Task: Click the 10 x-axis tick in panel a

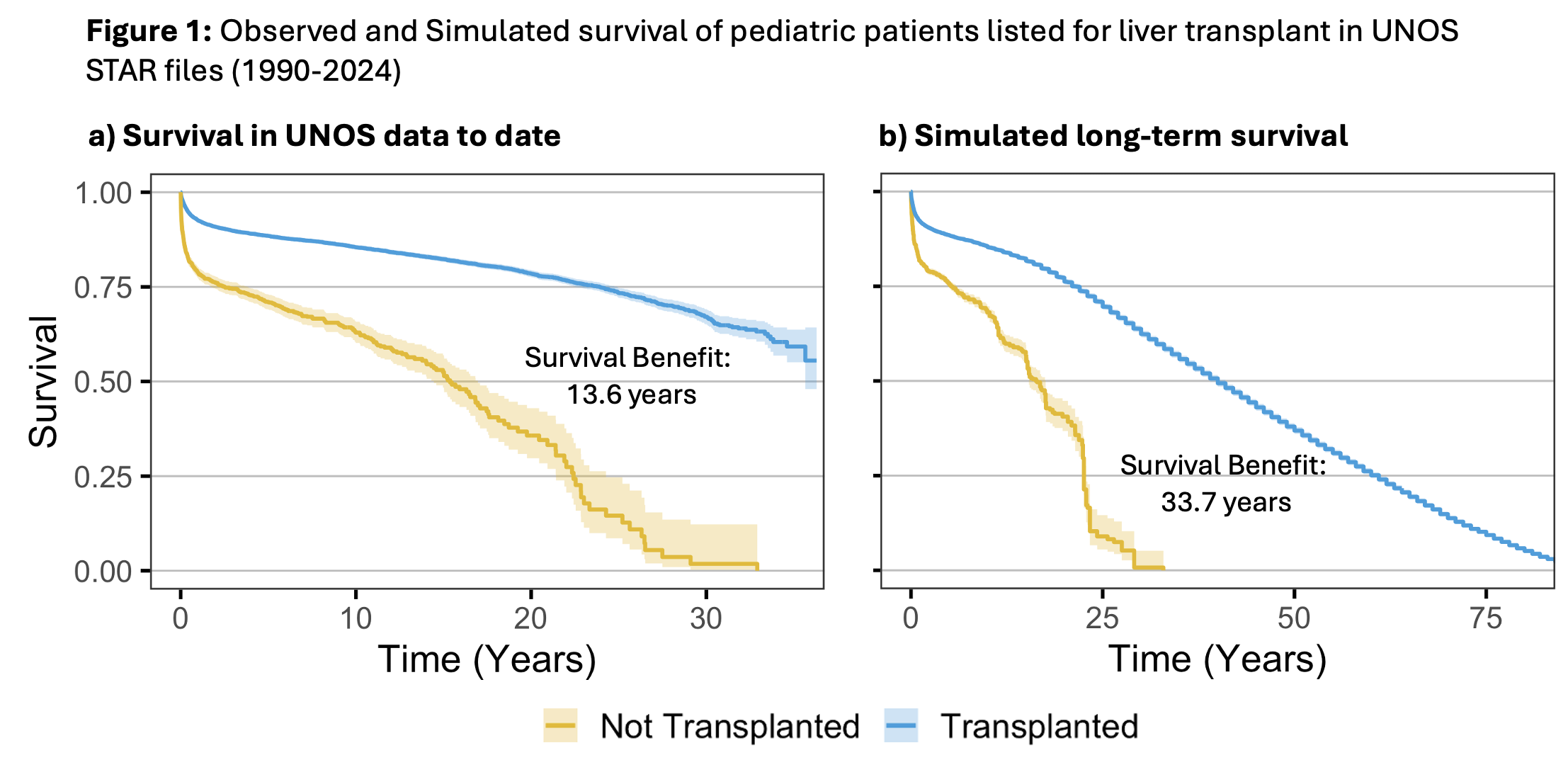Action: click(x=356, y=619)
